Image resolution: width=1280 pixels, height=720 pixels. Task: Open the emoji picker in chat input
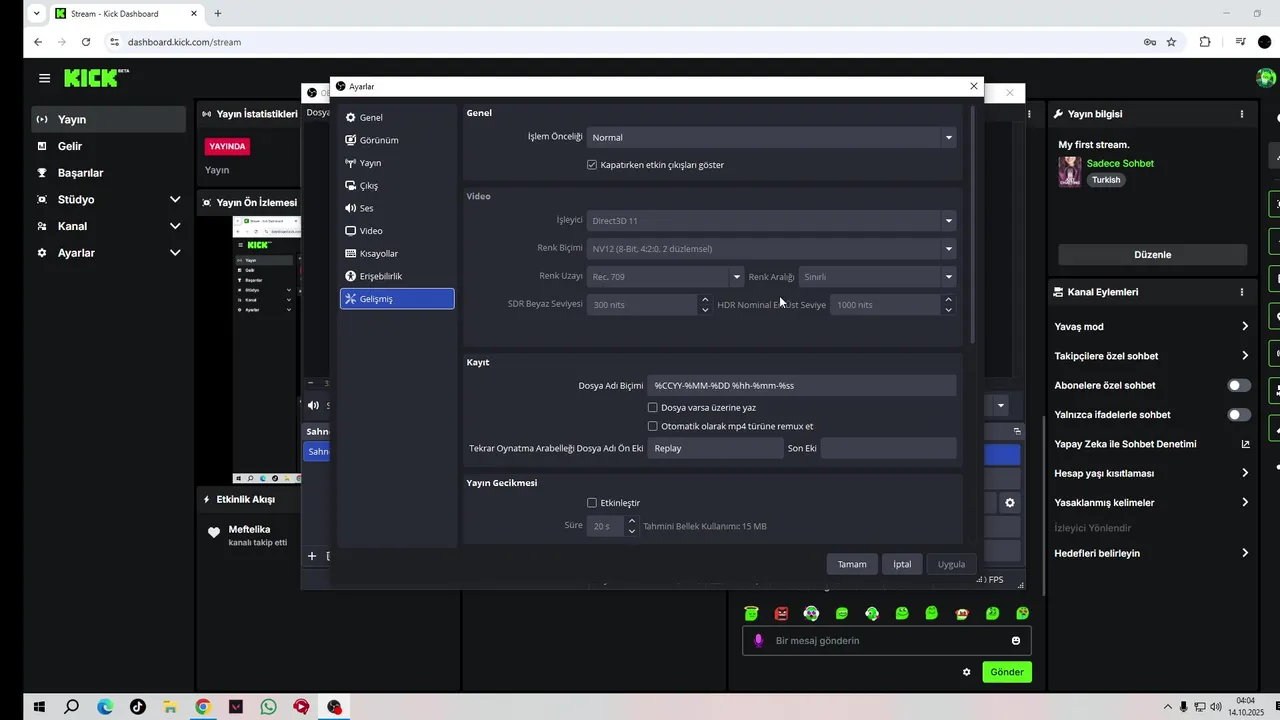1016,640
